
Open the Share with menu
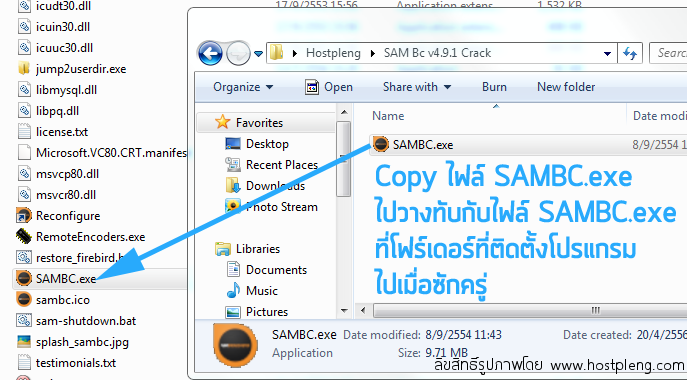point(417,87)
